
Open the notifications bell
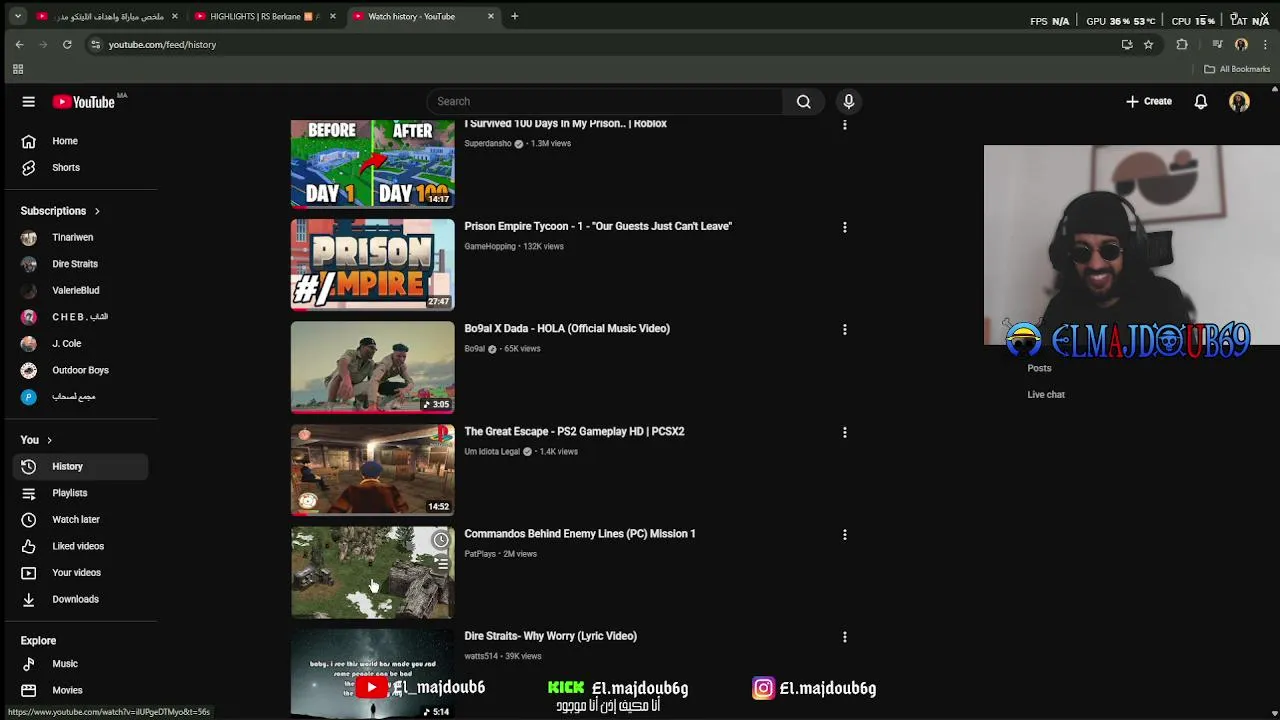(1200, 101)
